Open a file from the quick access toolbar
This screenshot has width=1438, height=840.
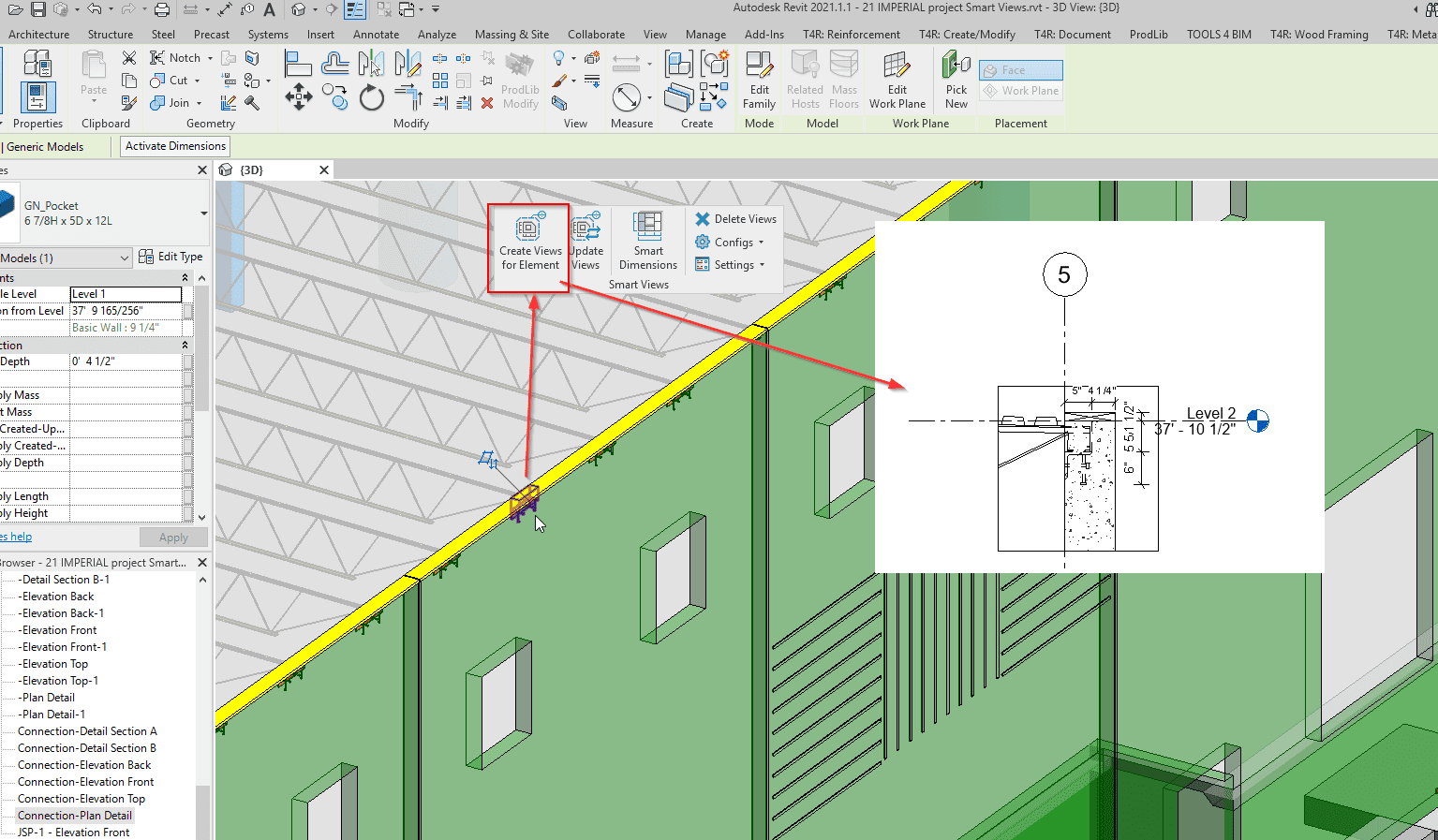pos(15,9)
